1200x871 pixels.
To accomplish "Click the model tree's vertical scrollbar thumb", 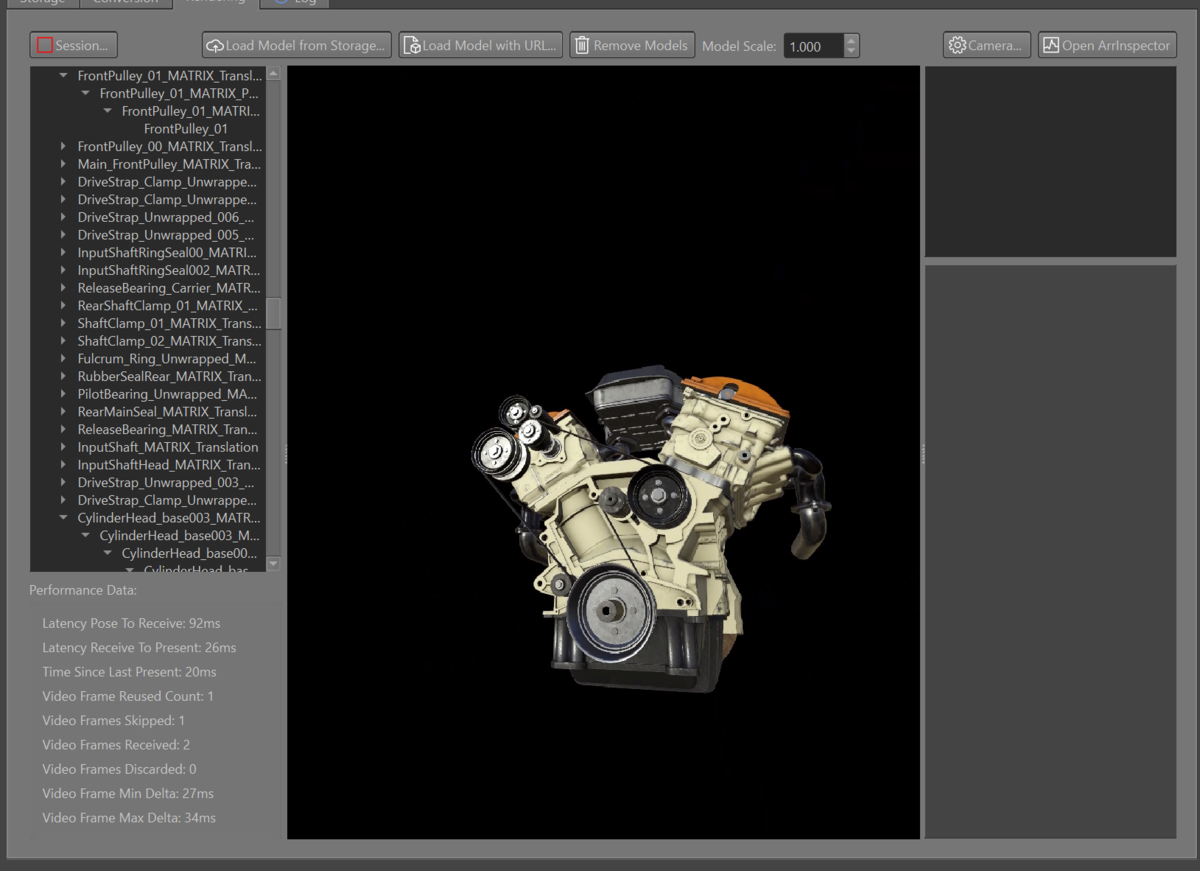I will click(273, 312).
